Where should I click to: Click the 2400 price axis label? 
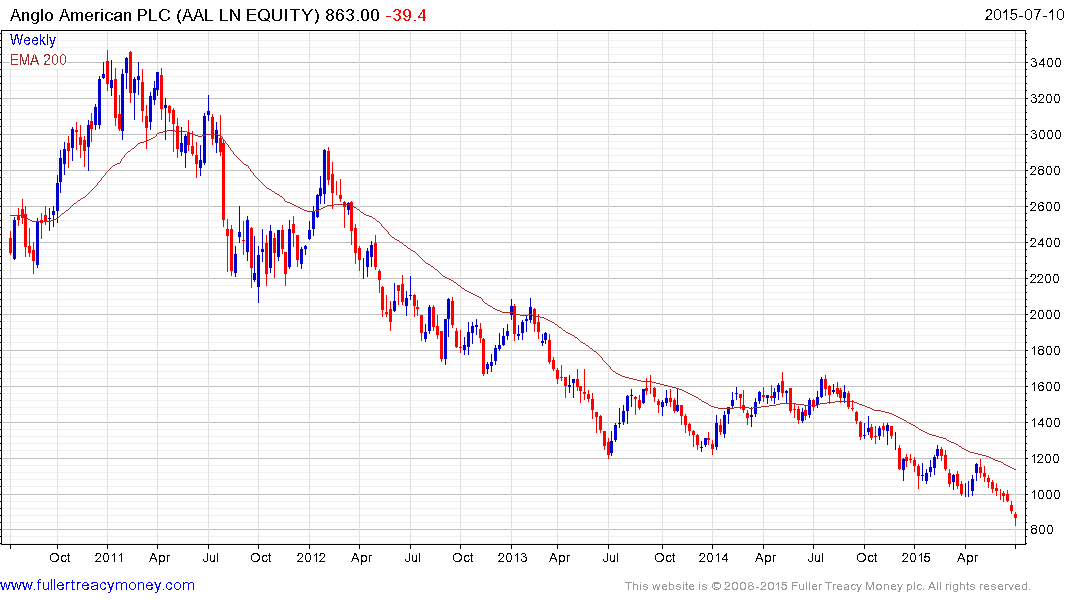(1046, 243)
